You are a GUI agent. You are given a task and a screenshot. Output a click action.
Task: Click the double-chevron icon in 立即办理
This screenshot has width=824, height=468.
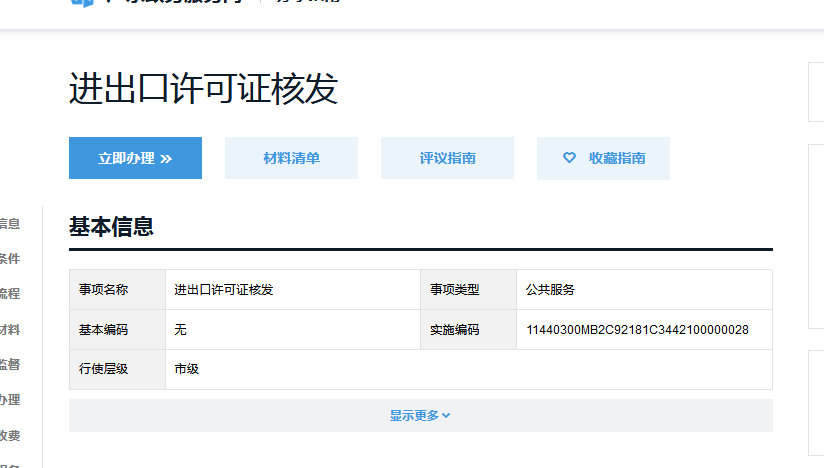(x=166, y=158)
